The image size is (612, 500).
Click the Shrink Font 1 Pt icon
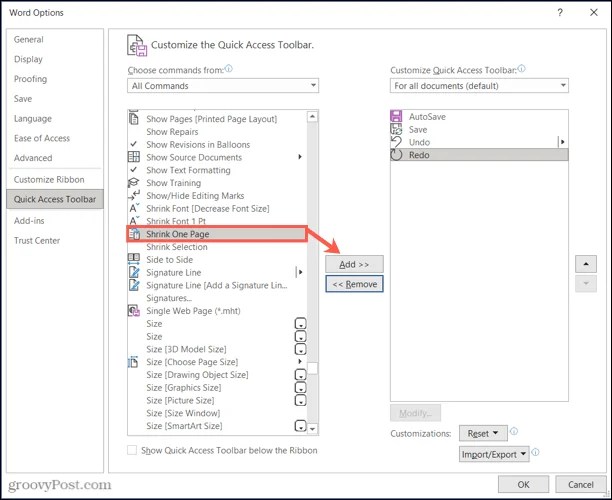click(134, 221)
